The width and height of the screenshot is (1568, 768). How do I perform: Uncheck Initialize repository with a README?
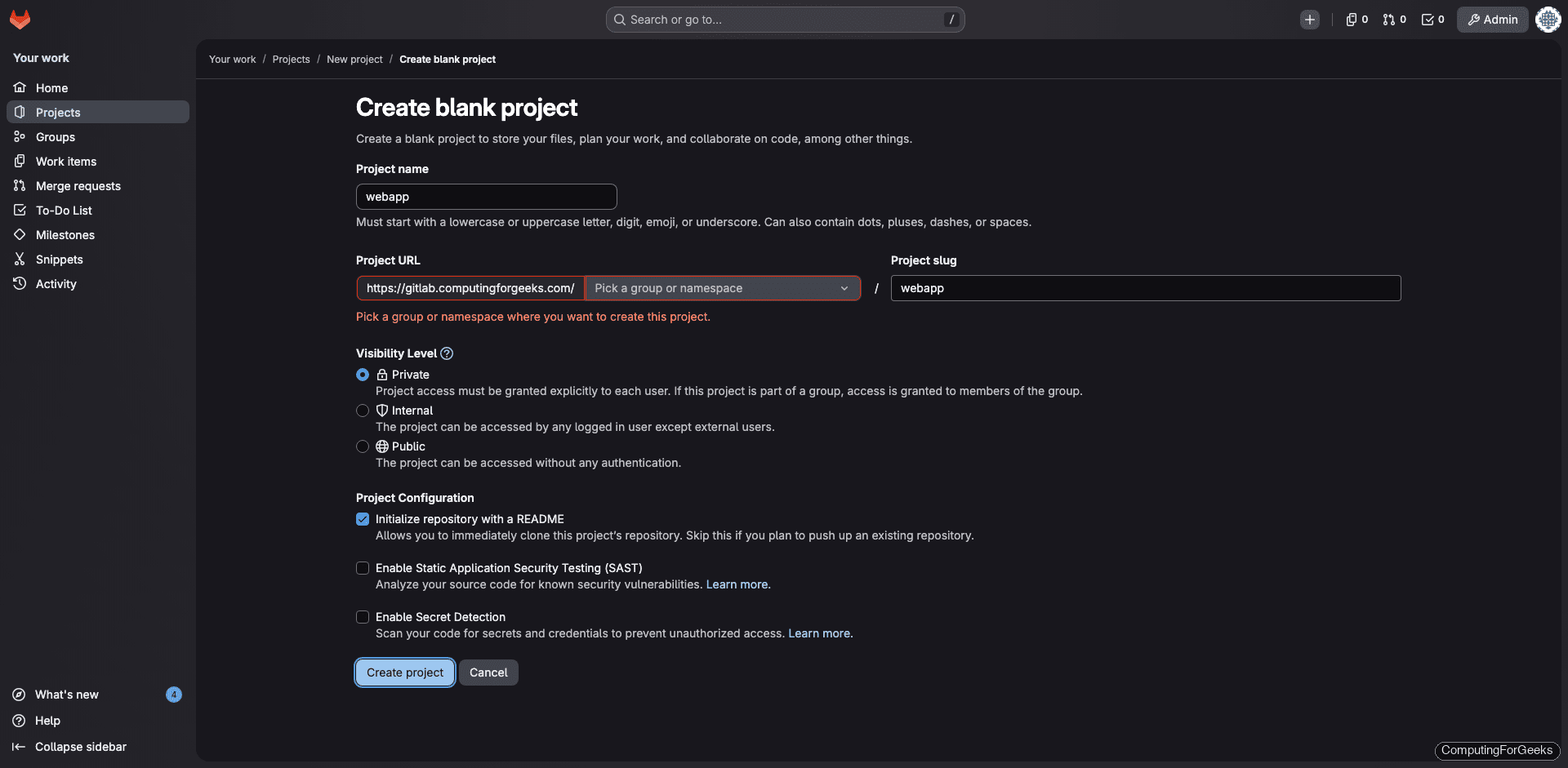pyautogui.click(x=363, y=519)
